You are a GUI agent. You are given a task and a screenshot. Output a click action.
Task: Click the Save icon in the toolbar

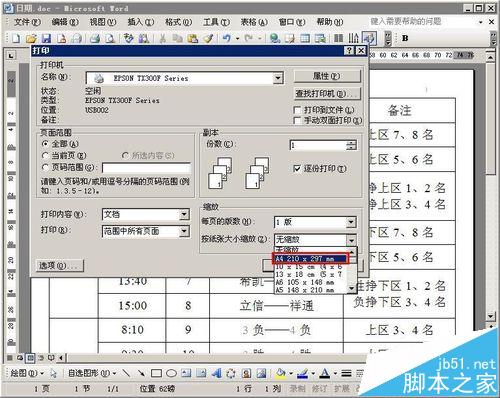point(46,38)
